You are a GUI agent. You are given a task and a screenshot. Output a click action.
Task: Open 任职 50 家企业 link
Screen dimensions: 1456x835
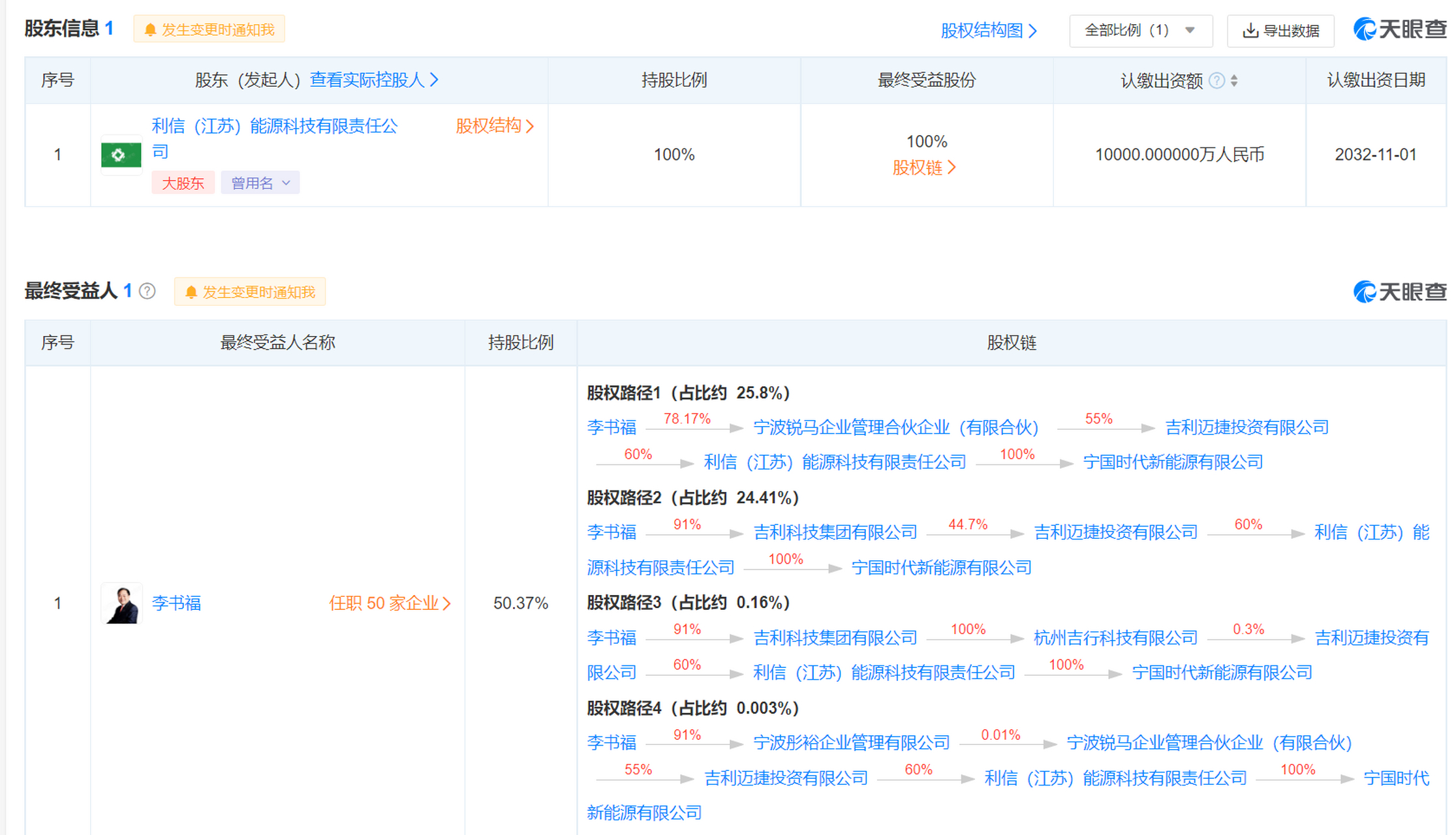pos(390,603)
